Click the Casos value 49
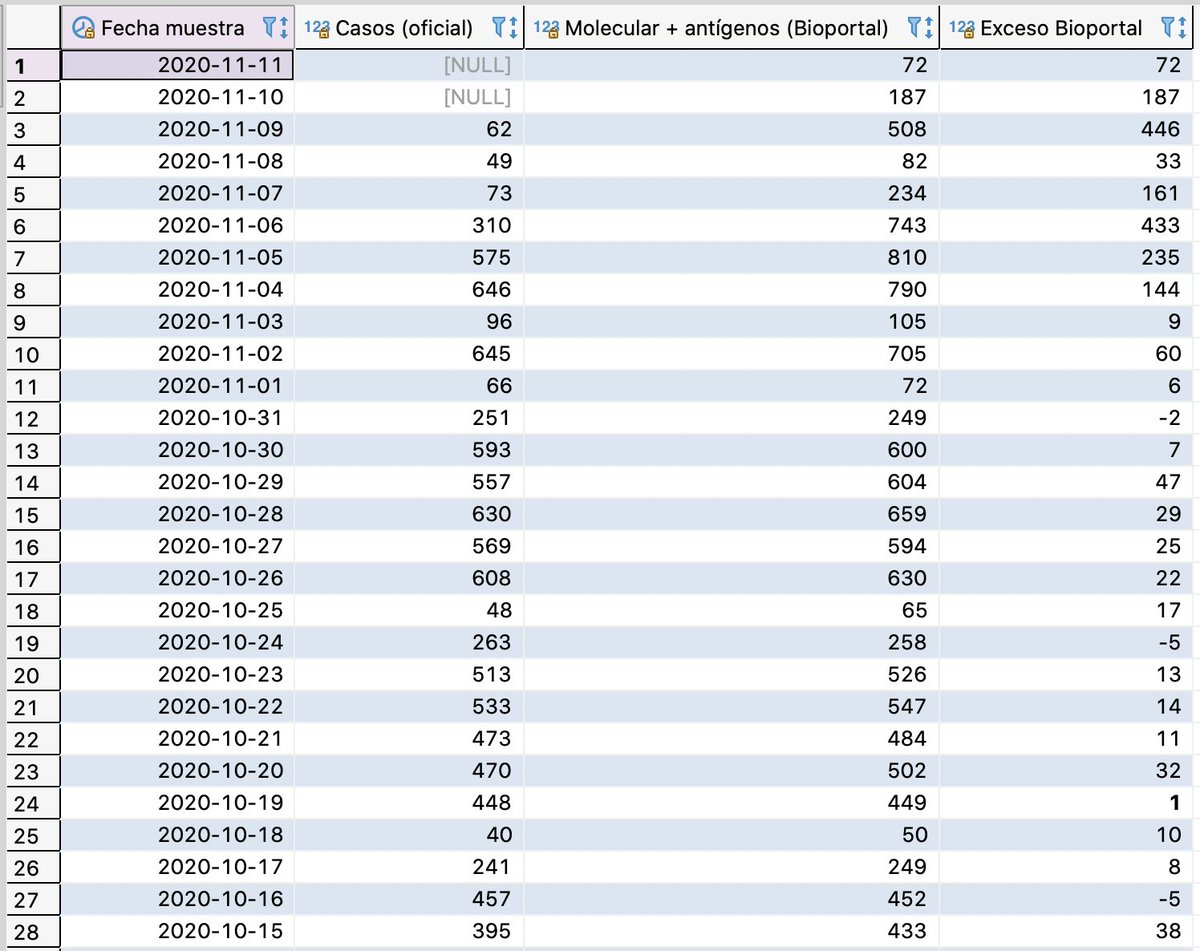Image resolution: width=1200 pixels, height=951 pixels. click(409, 161)
